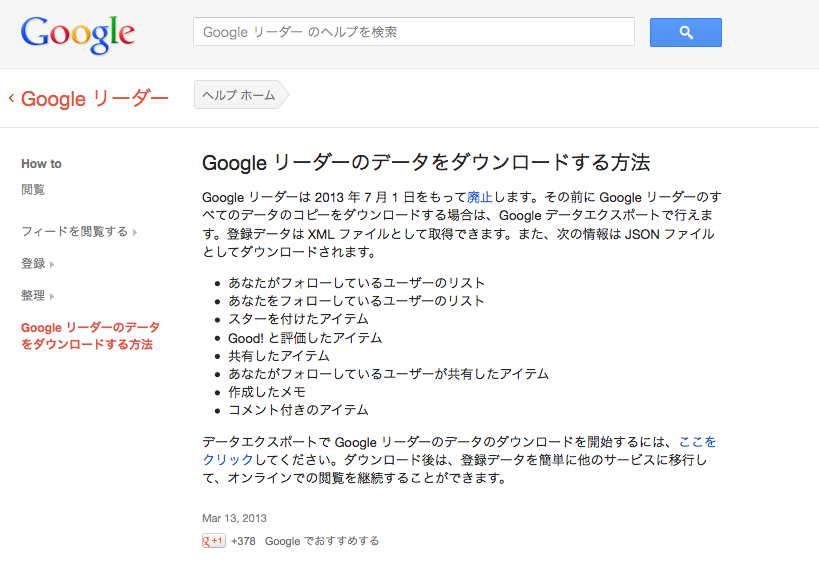The image size is (819, 564).
Task: Select sidebar item Google リーダーのデータをダウンロードする方法
Action: point(90,336)
